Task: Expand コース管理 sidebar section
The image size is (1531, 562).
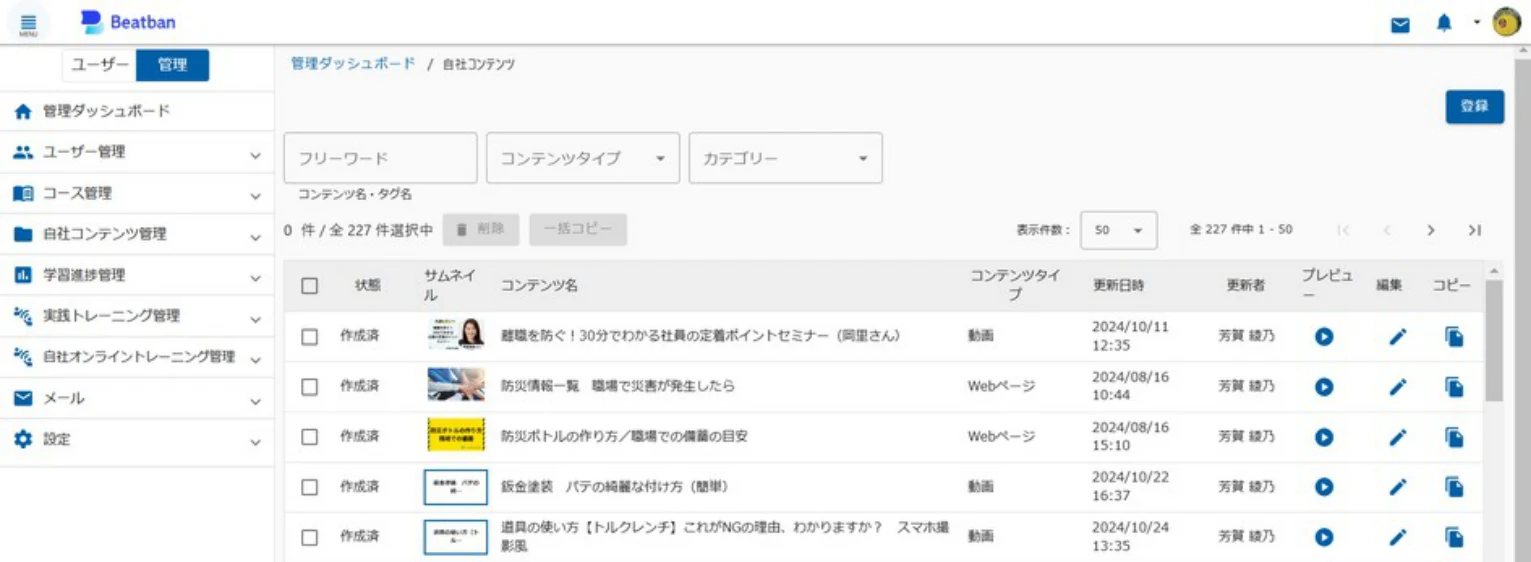Action: coord(137,194)
